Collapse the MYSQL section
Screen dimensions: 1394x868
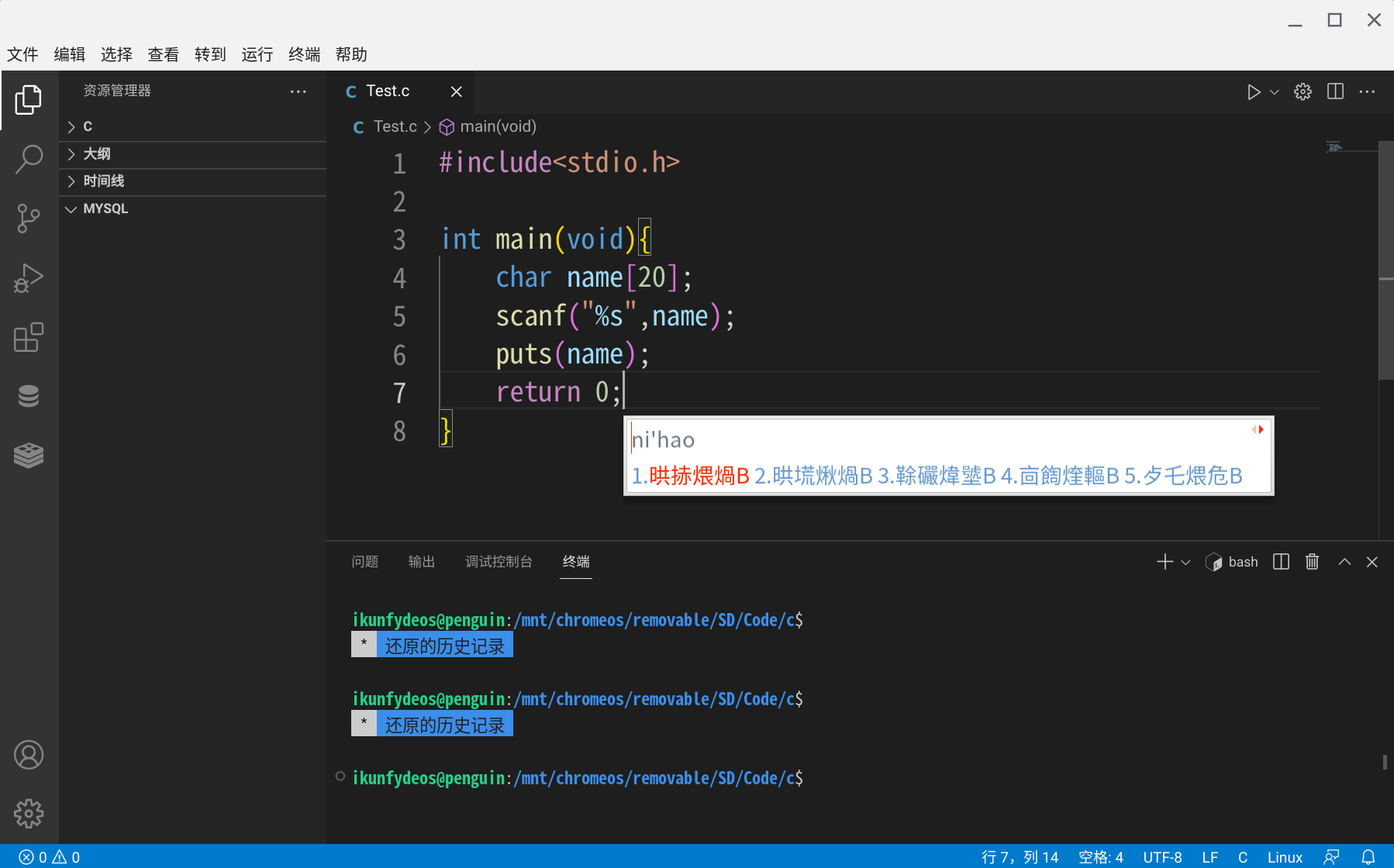point(105,209)
